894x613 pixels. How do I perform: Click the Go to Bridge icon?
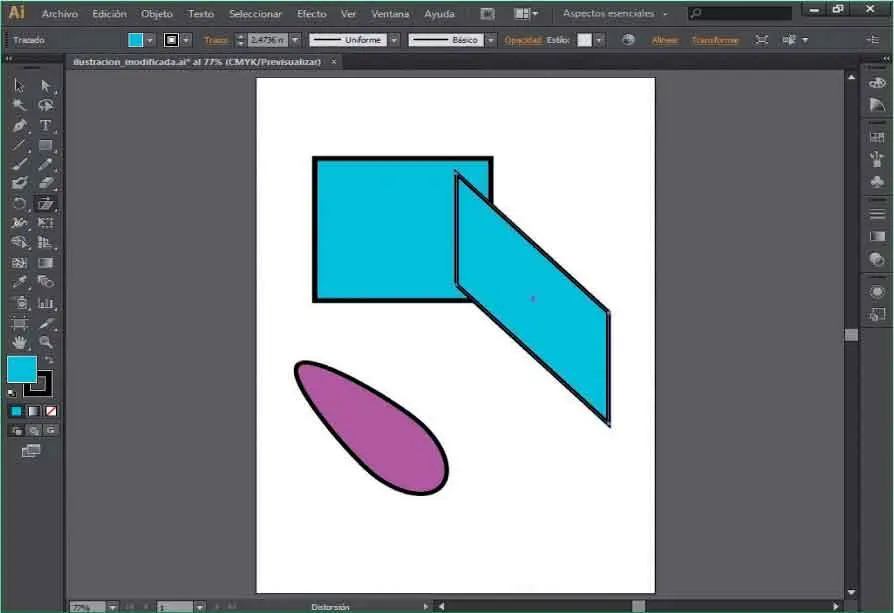[487, 14]
